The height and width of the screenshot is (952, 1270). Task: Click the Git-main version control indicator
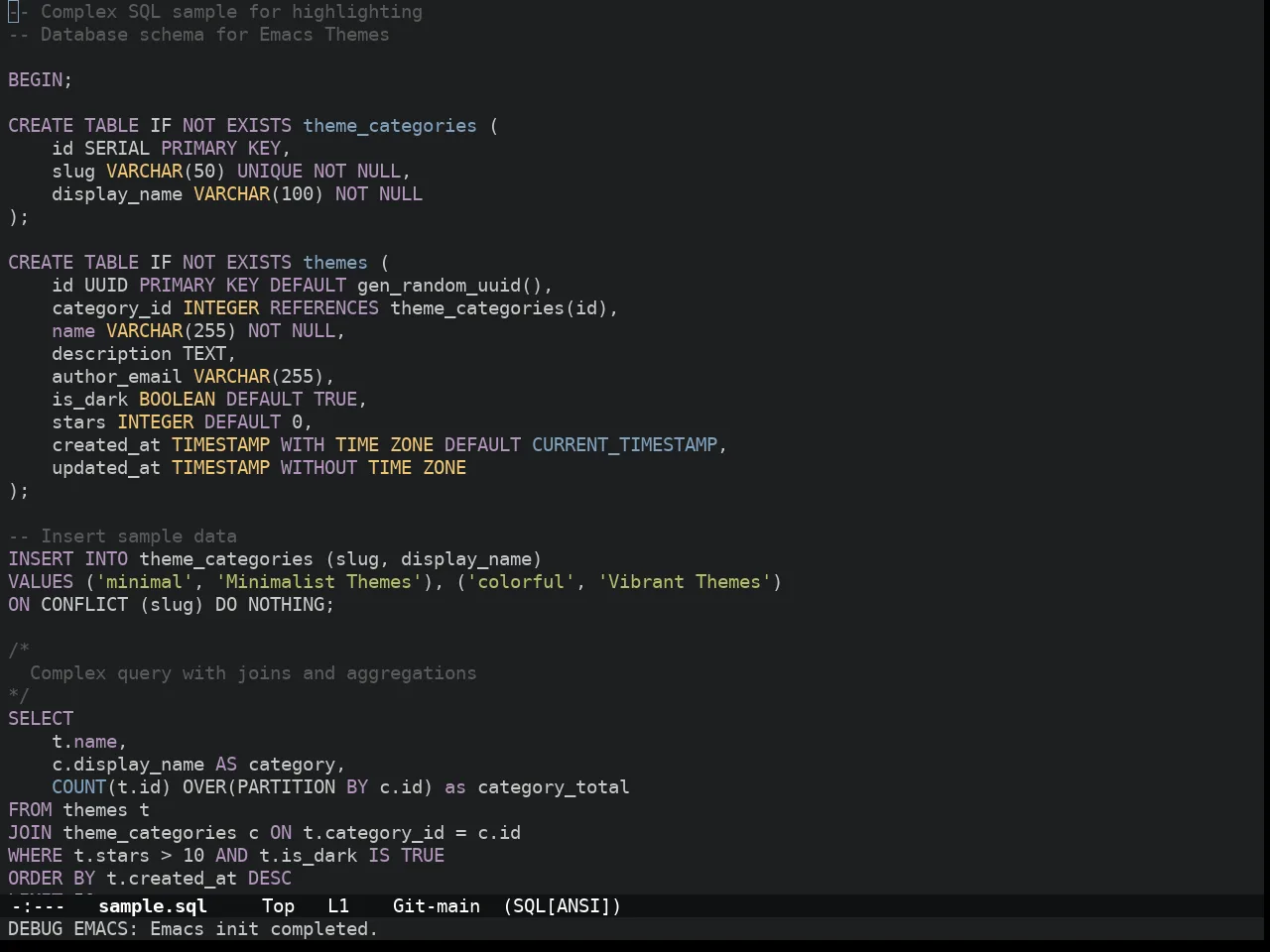point(437,905)
